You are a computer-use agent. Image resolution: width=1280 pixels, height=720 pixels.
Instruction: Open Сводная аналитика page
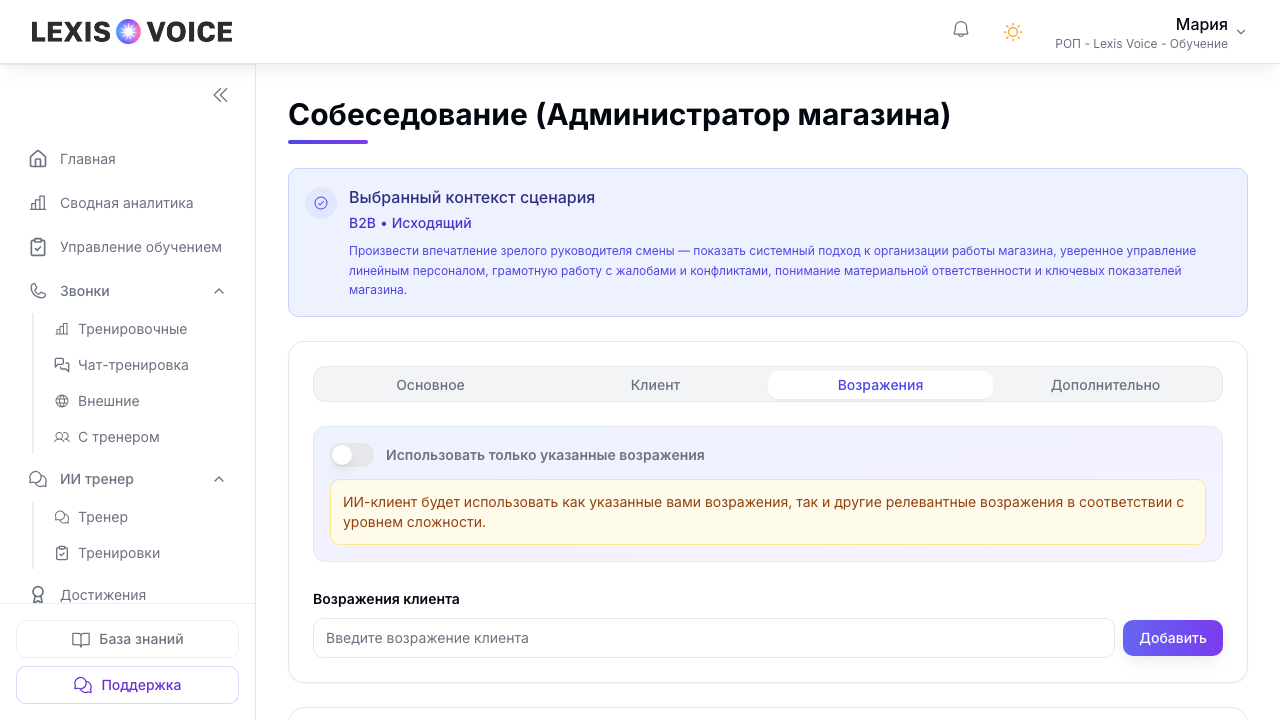(x=128, y=203)
